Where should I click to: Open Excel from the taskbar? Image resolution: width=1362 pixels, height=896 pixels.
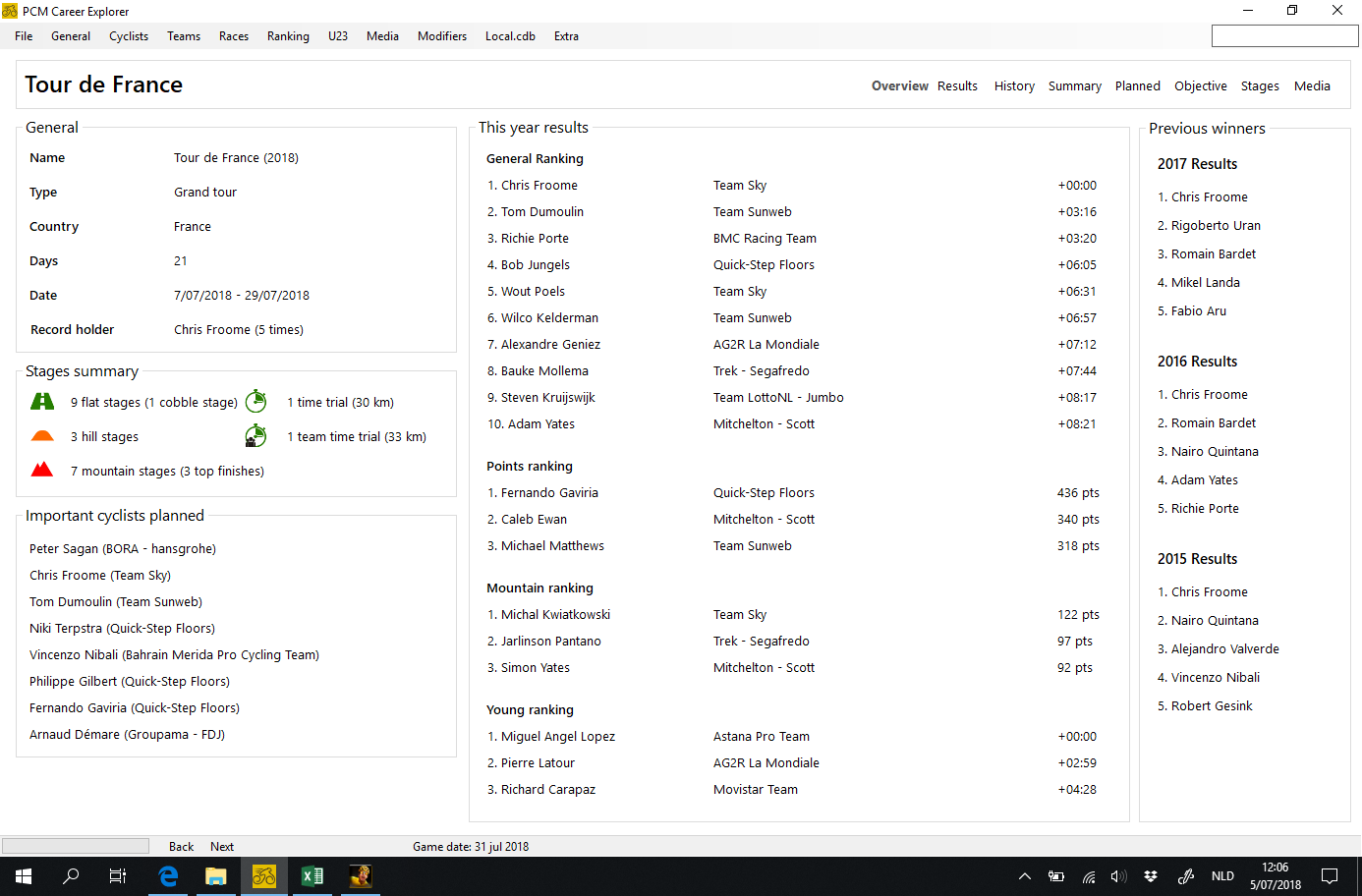(312, 876)
